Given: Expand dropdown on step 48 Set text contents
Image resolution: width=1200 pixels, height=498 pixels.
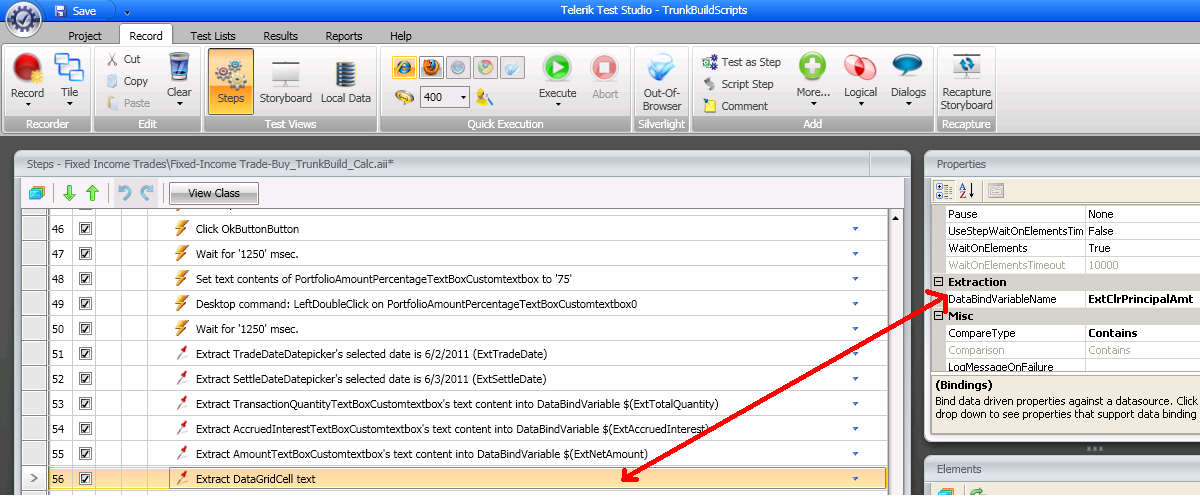Looking at the screenshot, I should 855,279.
